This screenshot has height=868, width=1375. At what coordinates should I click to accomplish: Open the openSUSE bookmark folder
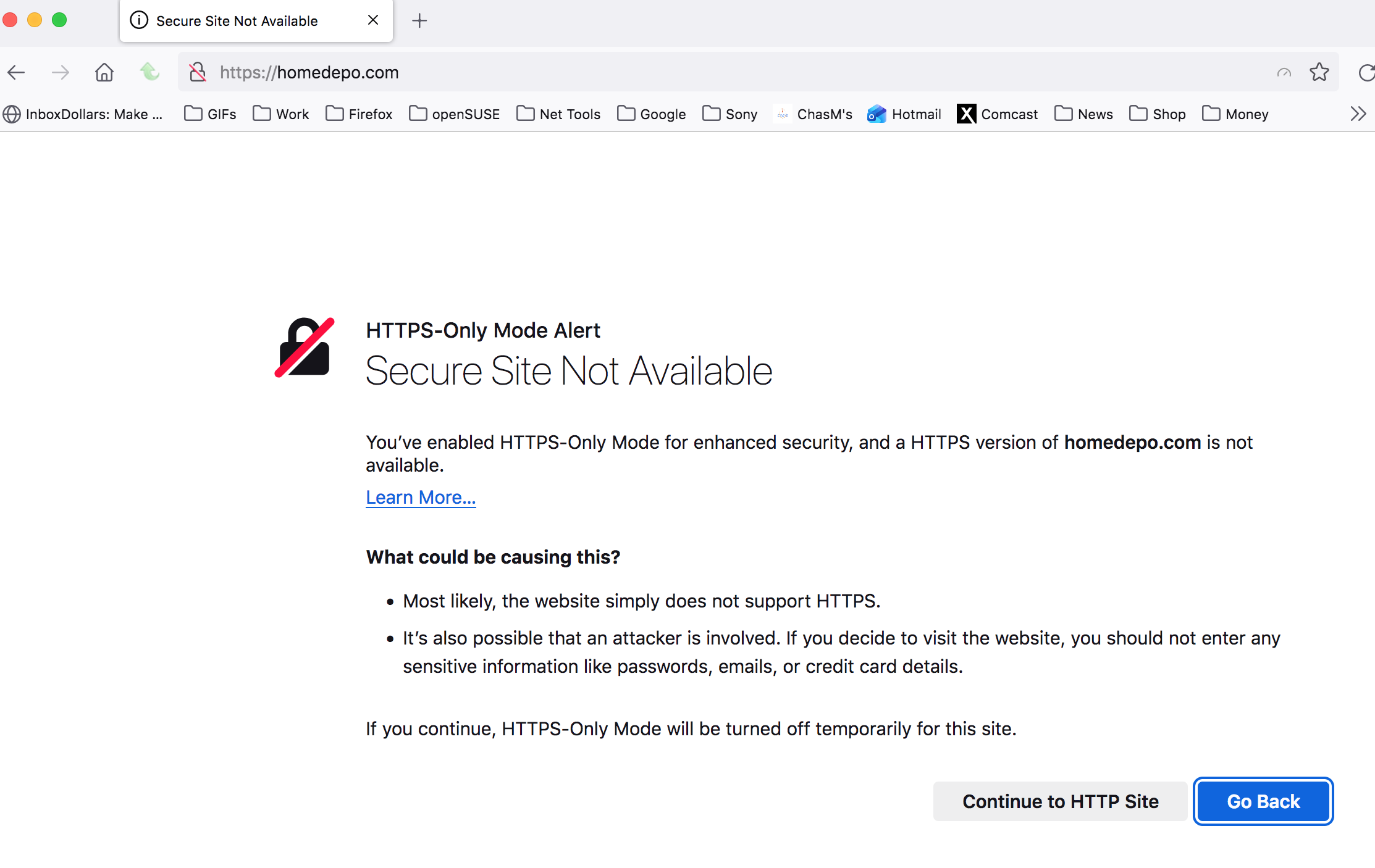click(454, 114)
